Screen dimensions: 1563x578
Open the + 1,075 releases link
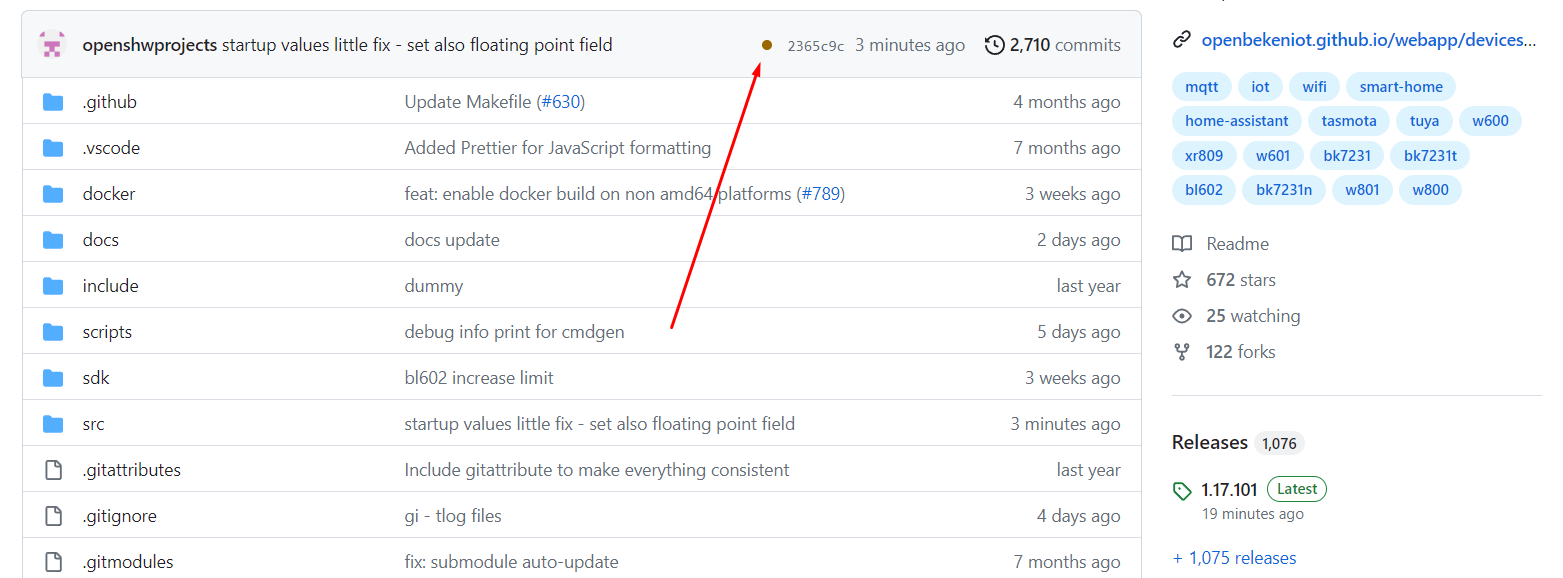(1234, 558)
